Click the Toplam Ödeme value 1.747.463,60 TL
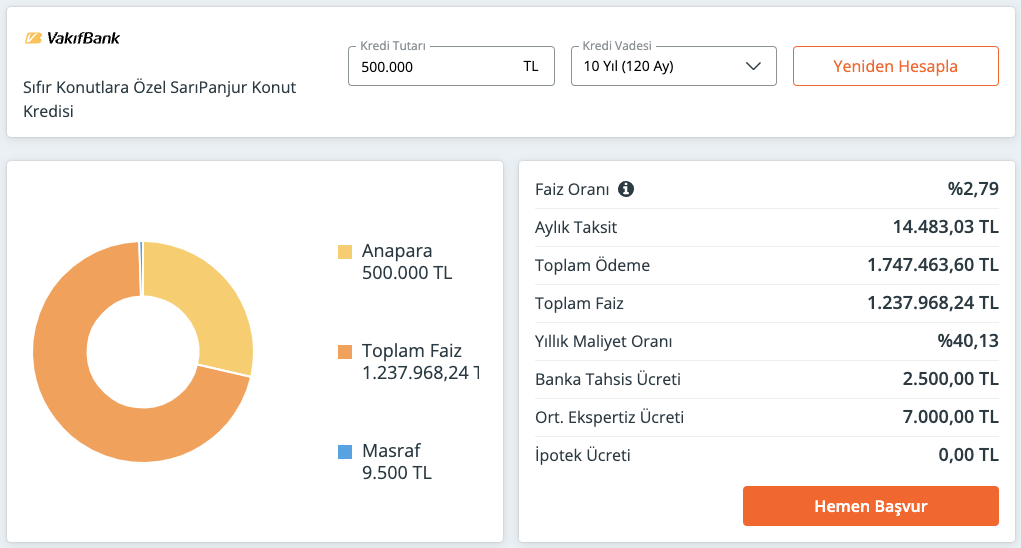The image size is (1021, 548). 932,265
